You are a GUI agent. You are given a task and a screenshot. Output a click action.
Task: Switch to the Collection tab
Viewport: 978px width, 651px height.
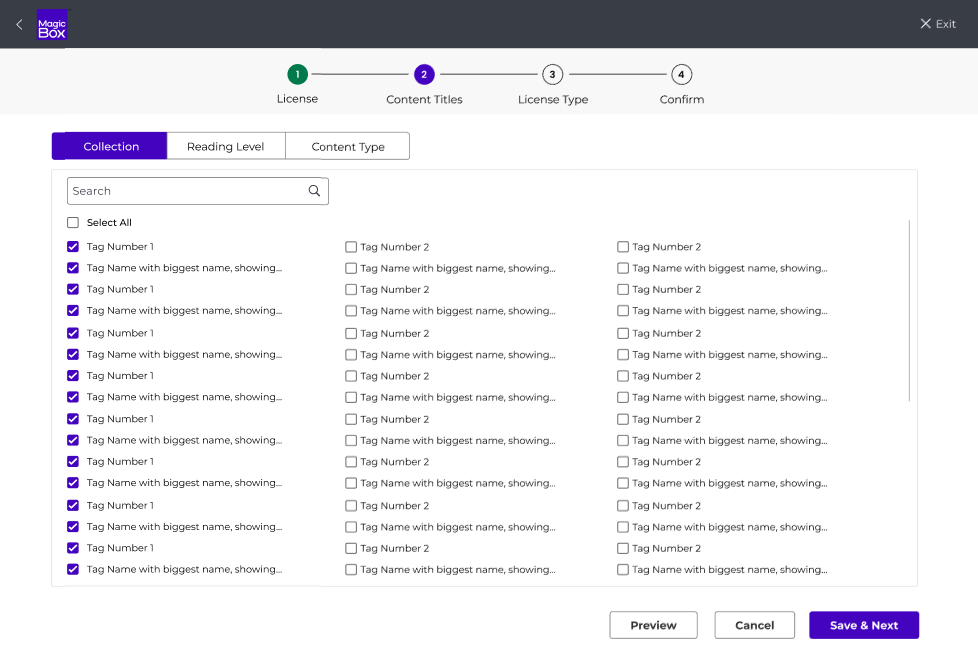[x=110, y=146]
